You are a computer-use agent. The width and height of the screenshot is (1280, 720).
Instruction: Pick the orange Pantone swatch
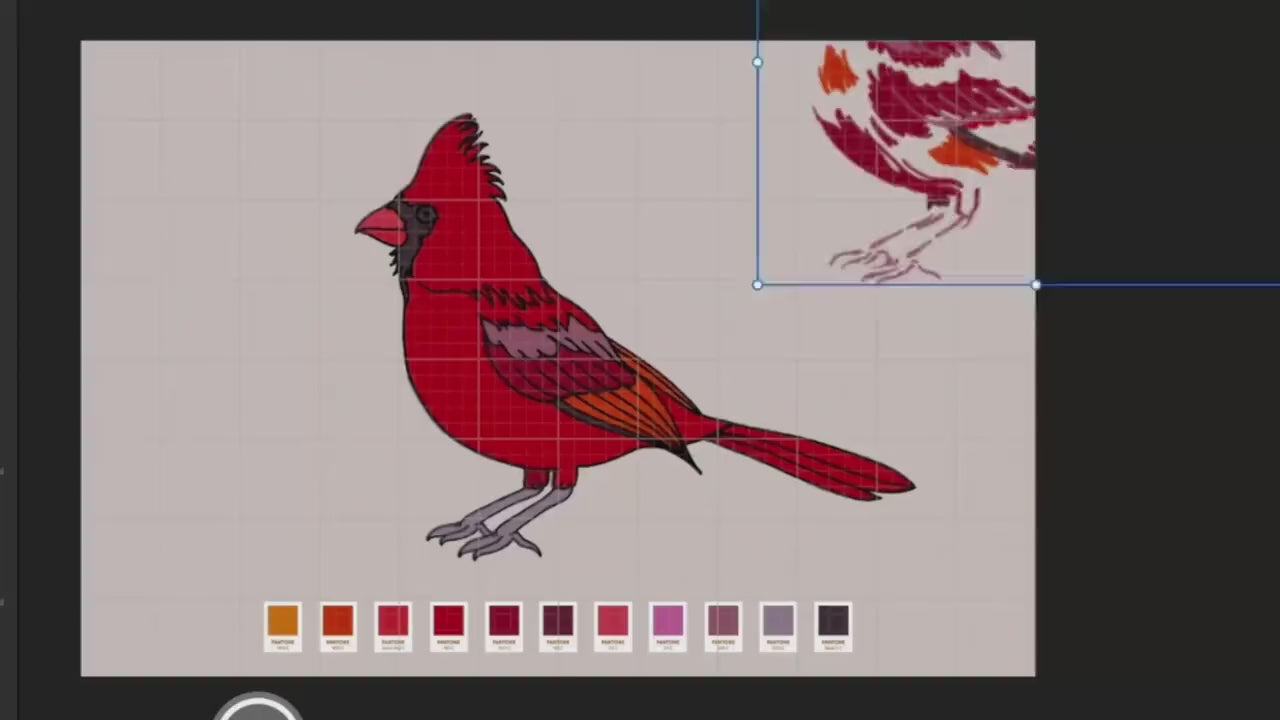click(x=283, y=621)
